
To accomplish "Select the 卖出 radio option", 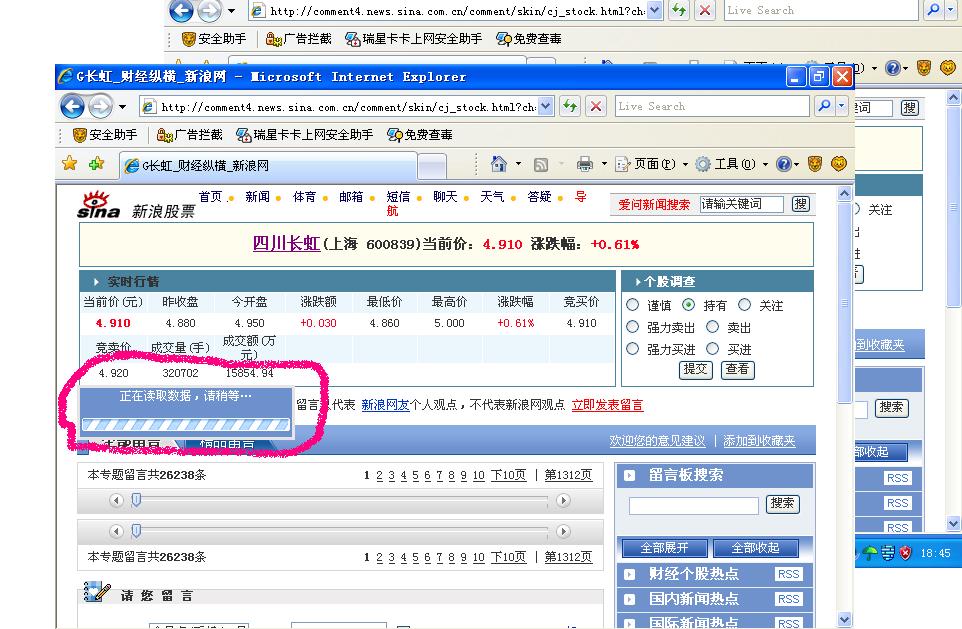I will [712, 327].
